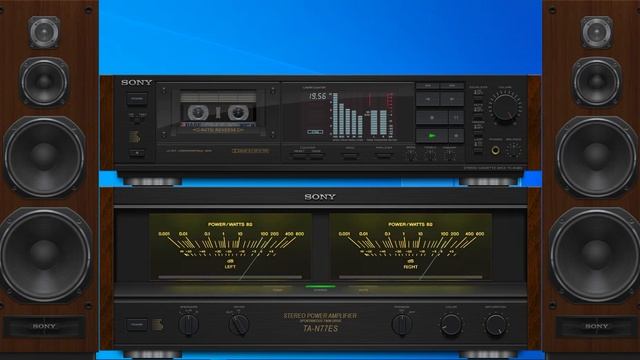The height and width of the screenshot is (360, 640).
Task: Click the right speaker top tweeter
Action: [596, 32]
